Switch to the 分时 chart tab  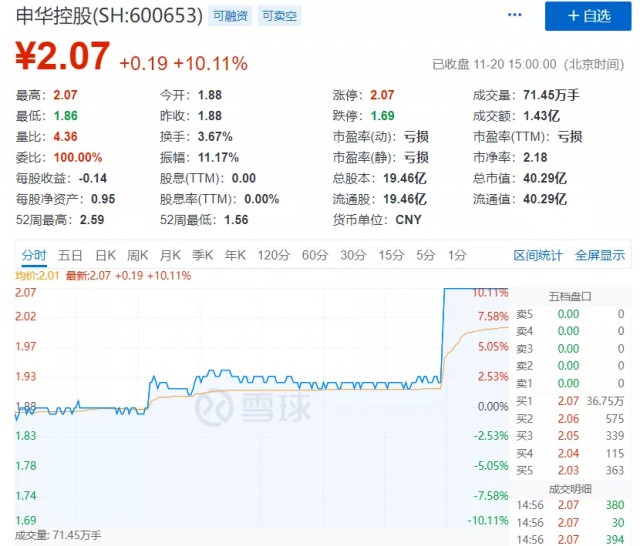34,255
